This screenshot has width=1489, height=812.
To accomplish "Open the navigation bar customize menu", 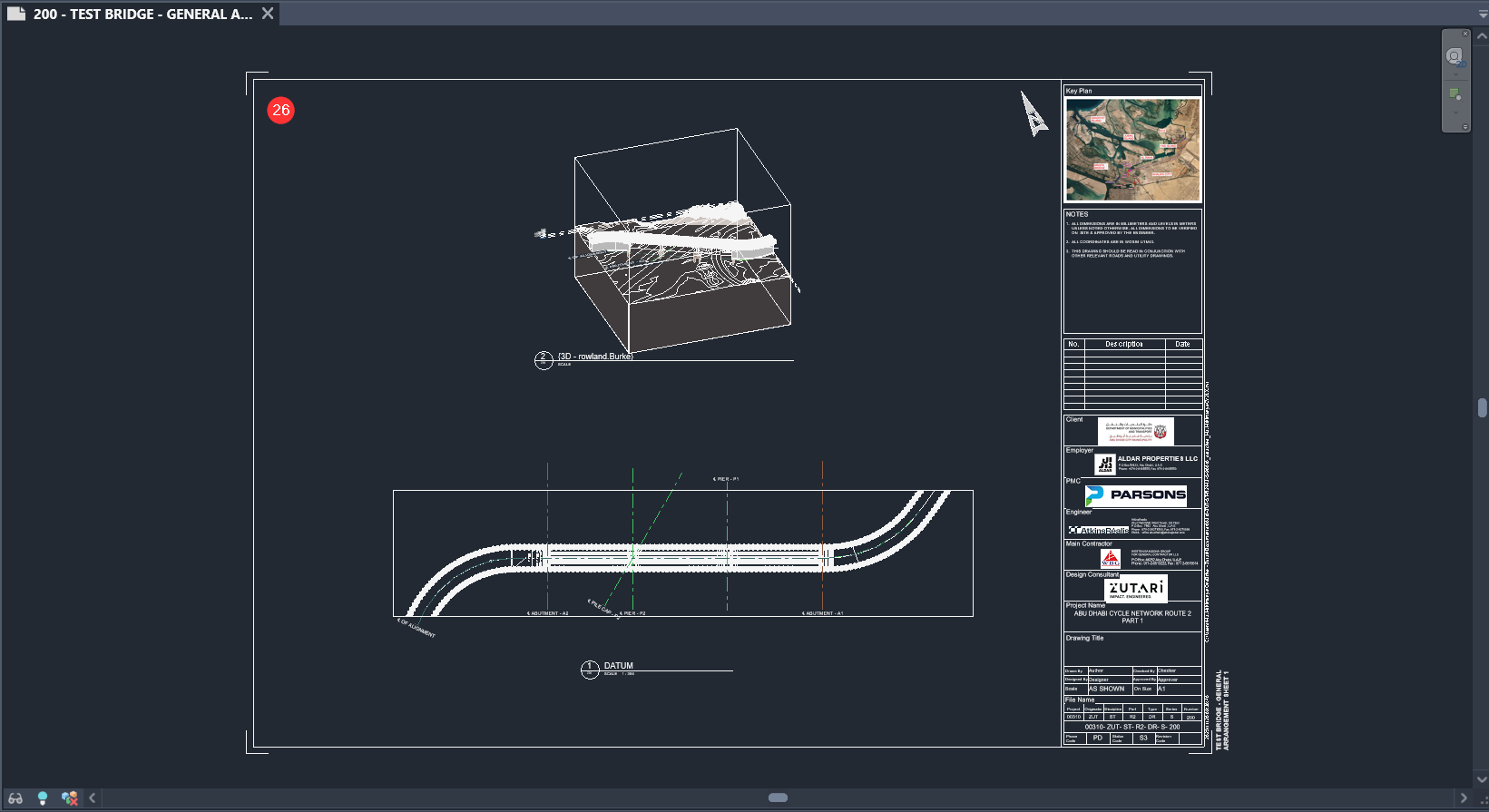I will pyautogui.click(x=1465, y=127).
